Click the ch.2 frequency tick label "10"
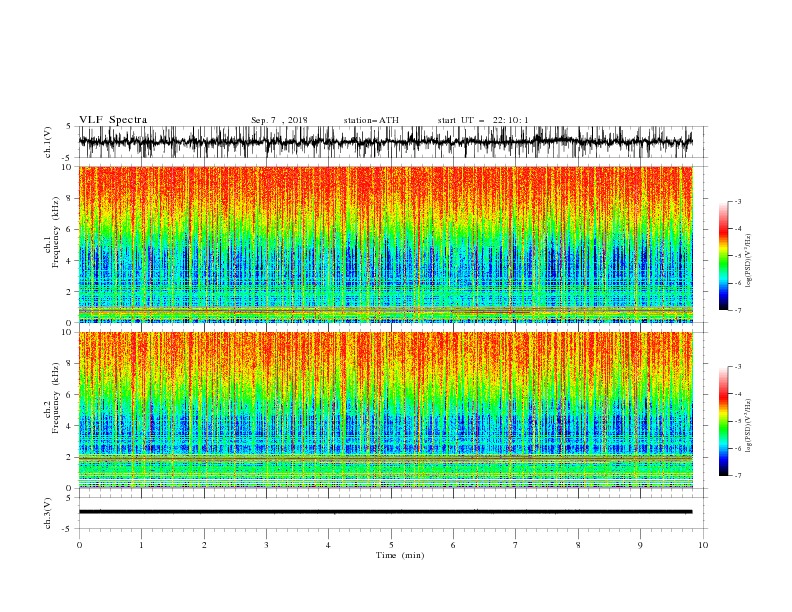Screen dimensions: 792x612 click(67, 332)
